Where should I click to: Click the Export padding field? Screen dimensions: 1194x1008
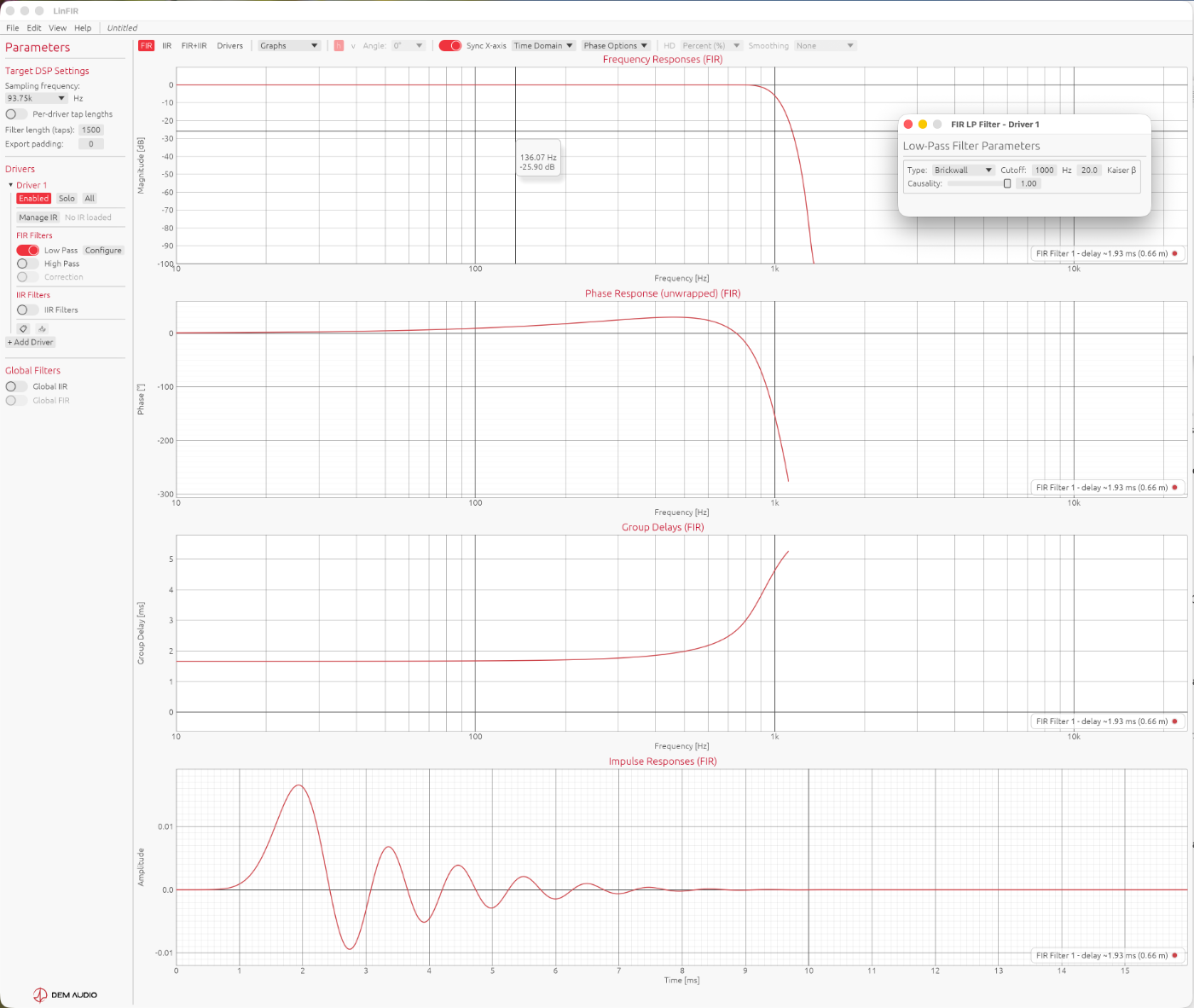91,144
